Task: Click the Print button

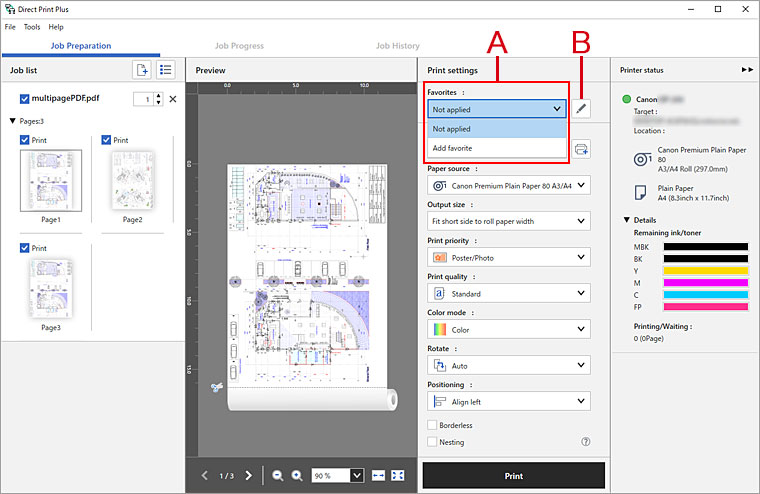Action: pyautogui.click(x=513, y=476)
